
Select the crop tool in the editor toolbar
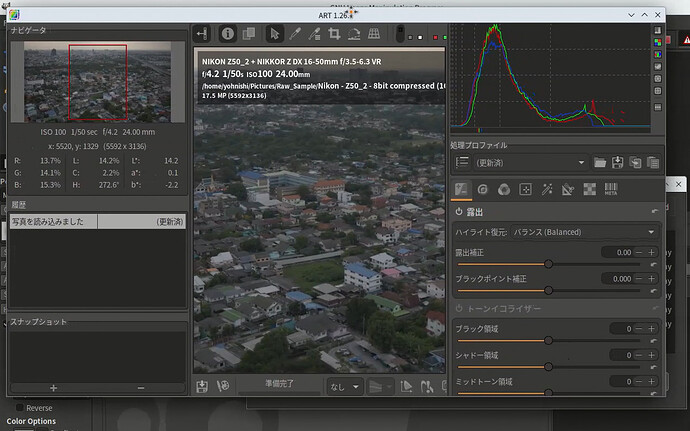click(x=336, y=34)
